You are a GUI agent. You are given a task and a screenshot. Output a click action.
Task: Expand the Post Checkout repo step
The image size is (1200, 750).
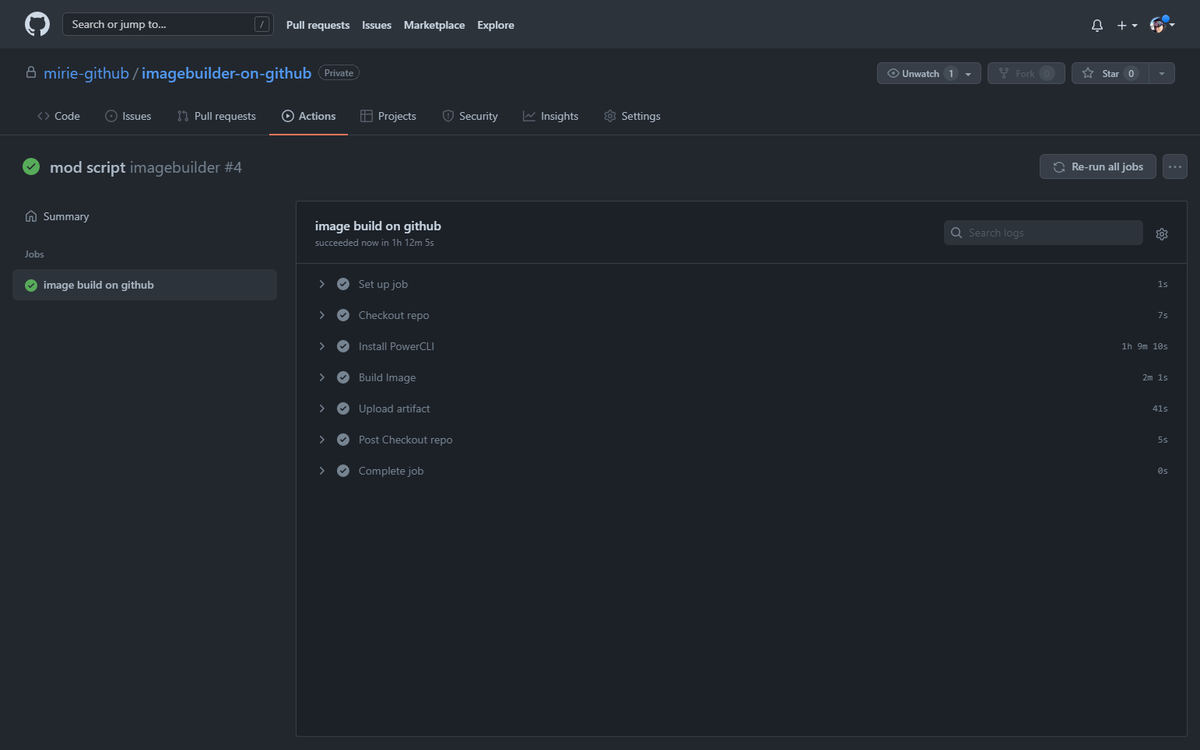click(322, 439)
